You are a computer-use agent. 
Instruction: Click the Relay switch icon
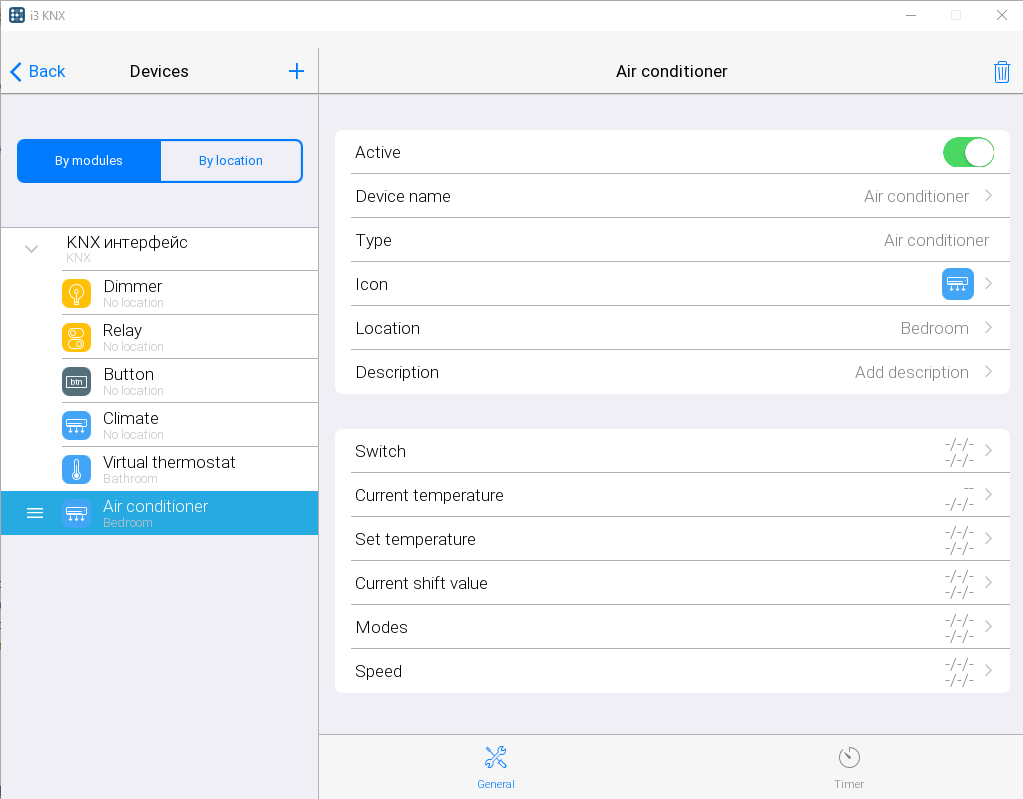pyautogui.click(x=76, y=338)
